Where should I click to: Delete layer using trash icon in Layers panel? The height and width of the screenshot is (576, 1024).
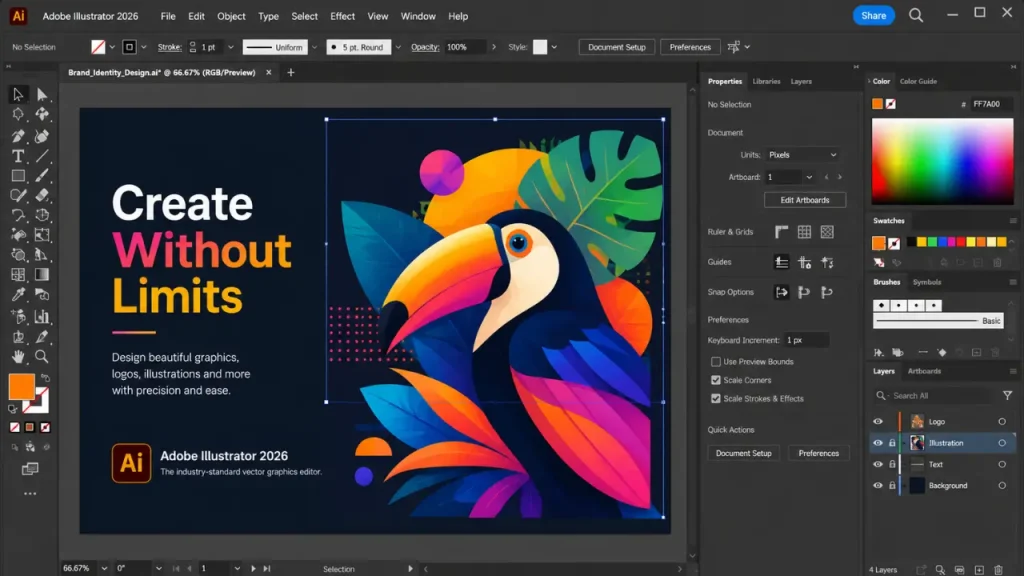click(998, 569)
